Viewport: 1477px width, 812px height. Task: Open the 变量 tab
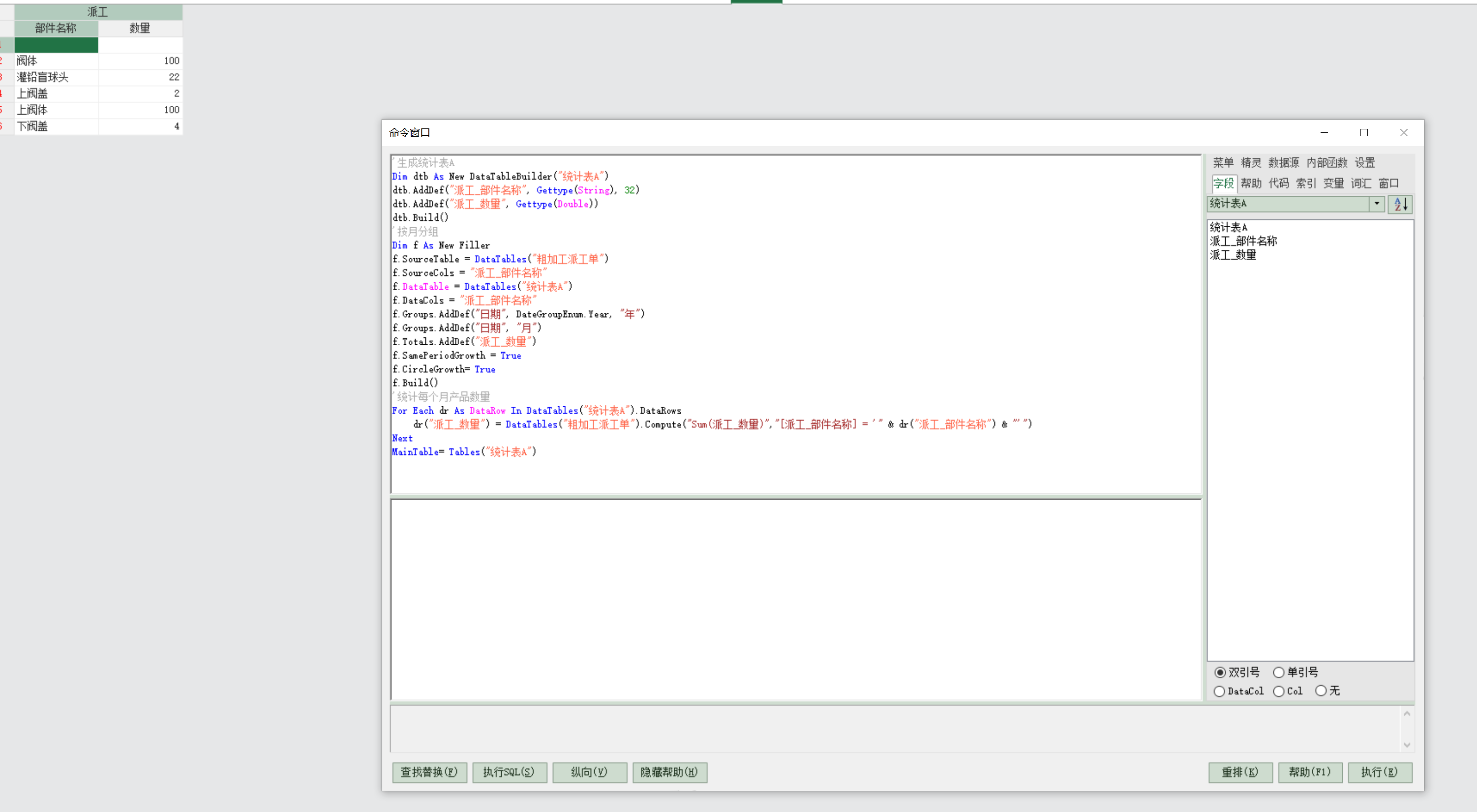(1334, 183)
